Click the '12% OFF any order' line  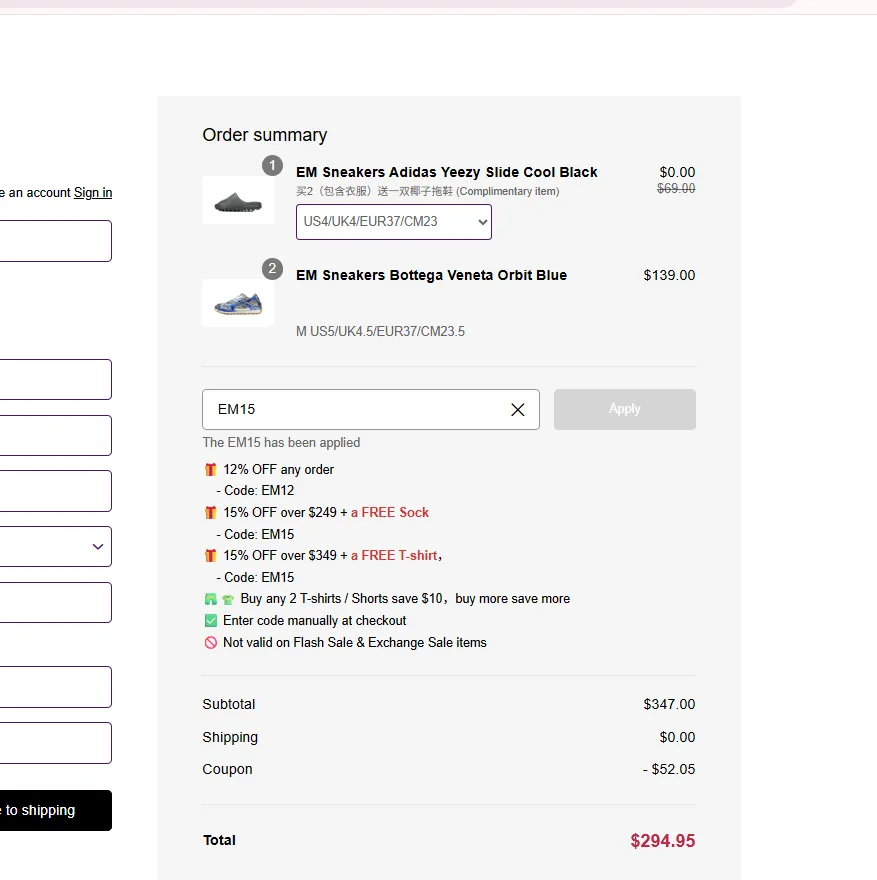click(x=278, y=470)
